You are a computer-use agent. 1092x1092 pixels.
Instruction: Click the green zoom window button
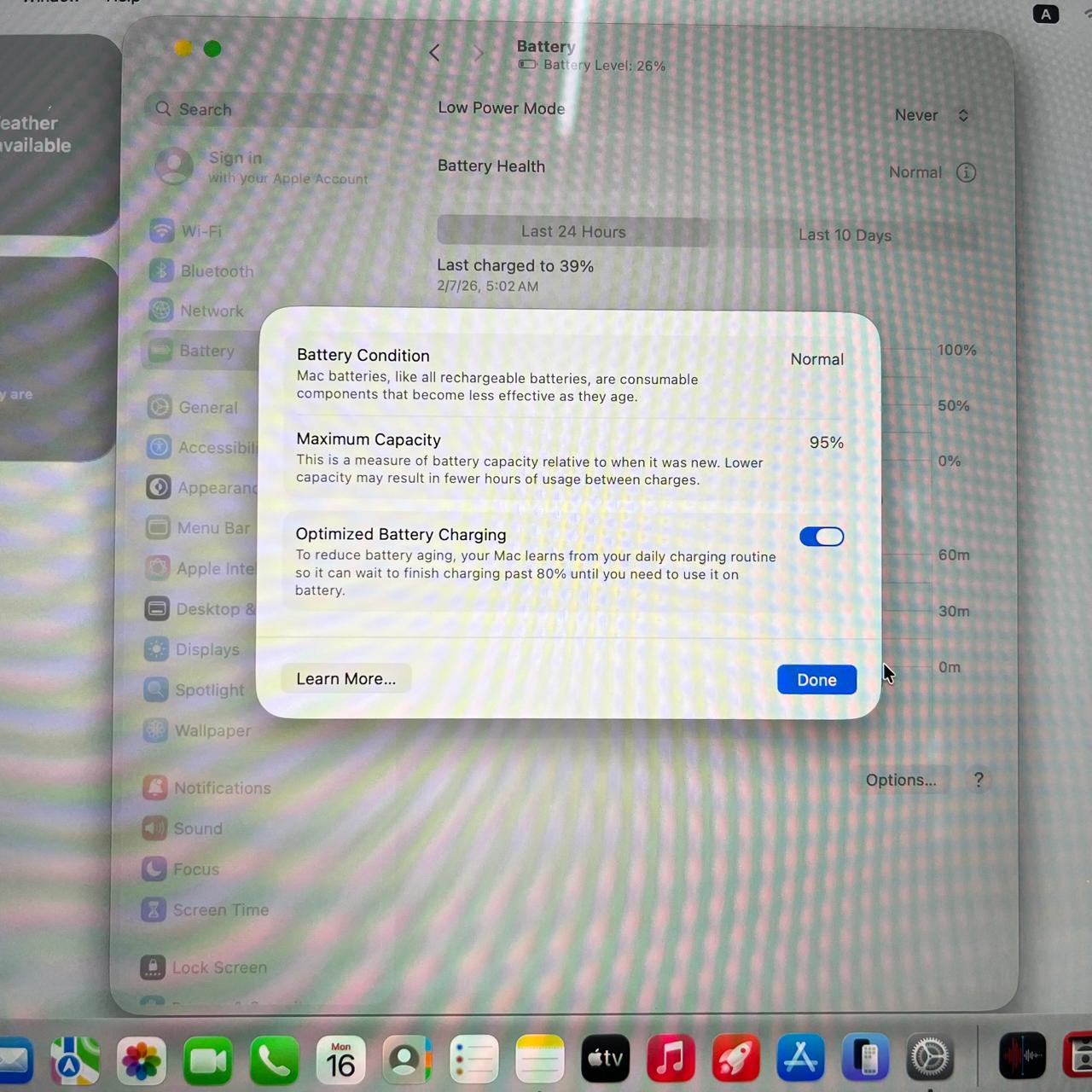click(212, 49)
